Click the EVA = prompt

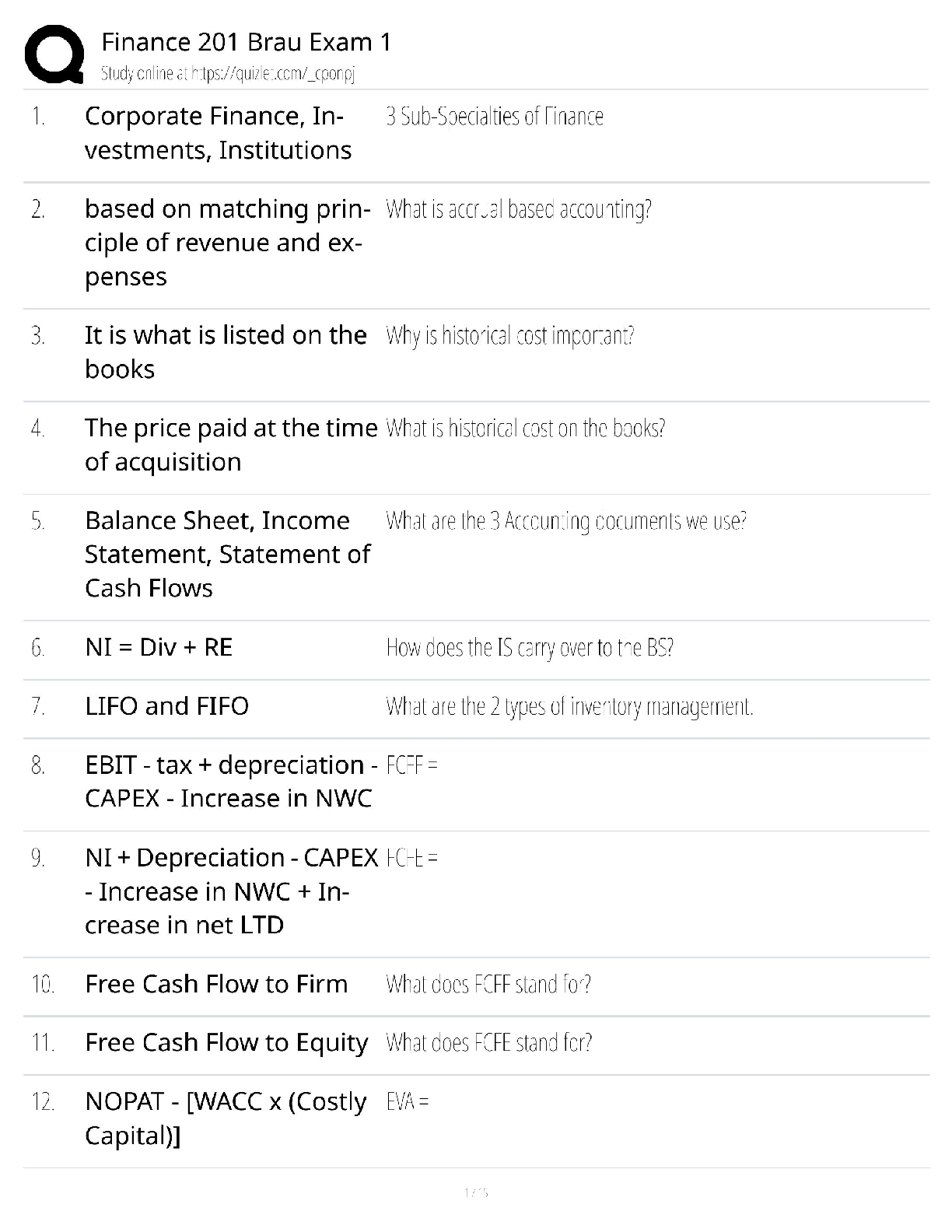coord(408,1102)
